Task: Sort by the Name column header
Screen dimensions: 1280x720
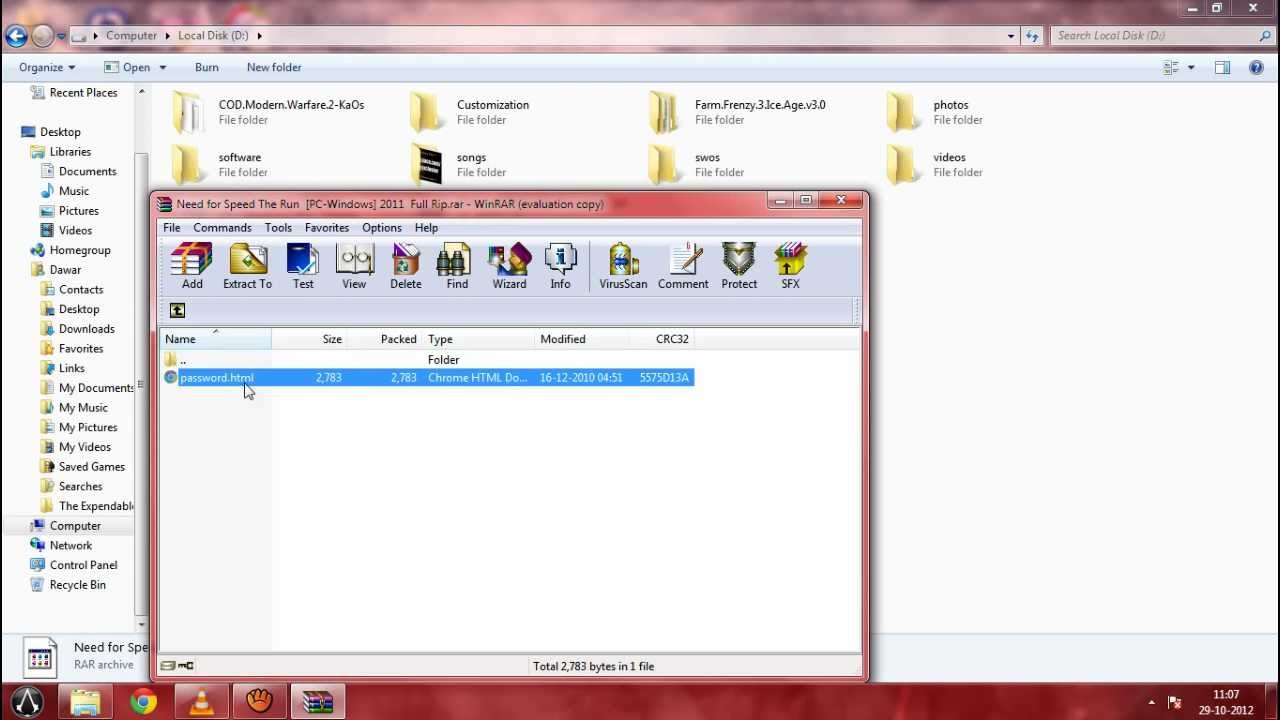Action: pos(216,339)
